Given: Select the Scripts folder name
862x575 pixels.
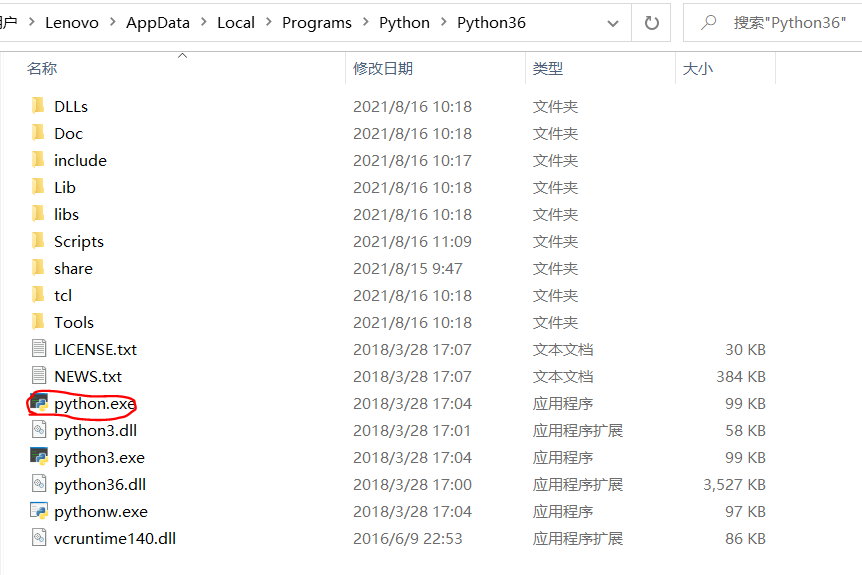Looking at the screenshot, I should point(79,242).
